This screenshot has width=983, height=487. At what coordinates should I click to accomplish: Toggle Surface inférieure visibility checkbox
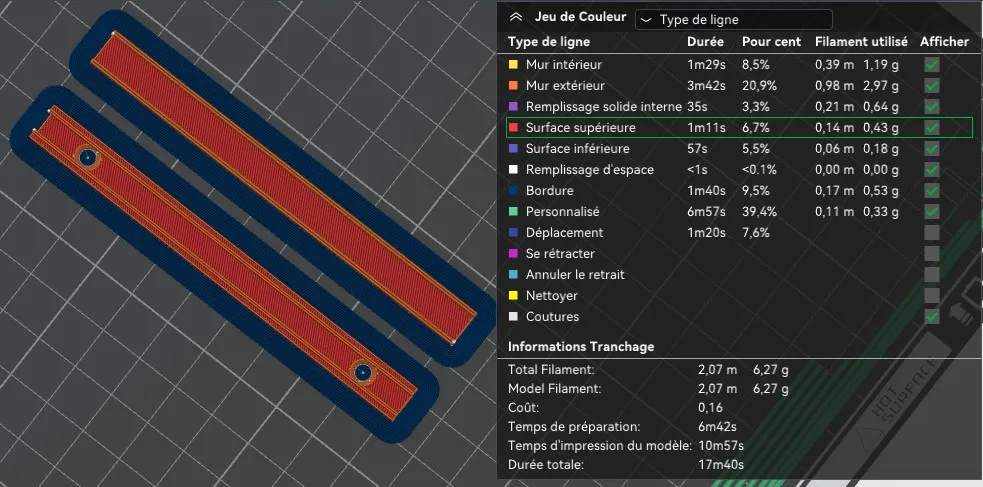coord(932,149)
